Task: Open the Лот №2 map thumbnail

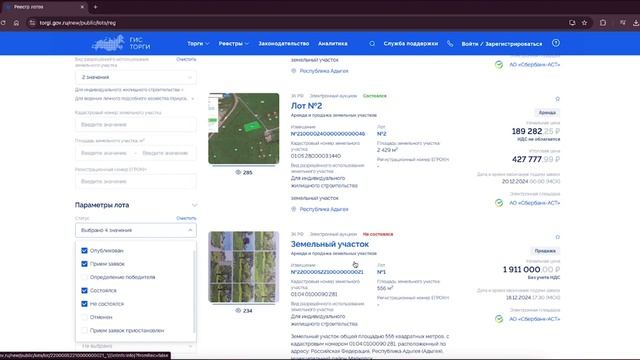Action: coord(244,129)
